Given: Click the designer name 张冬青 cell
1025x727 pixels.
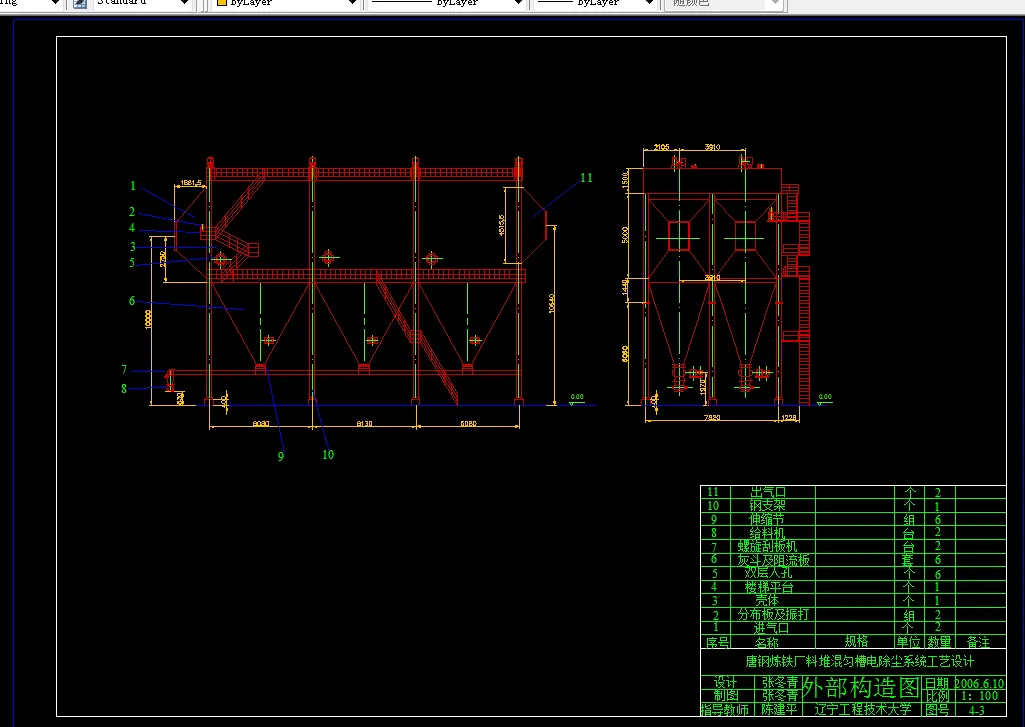Looking at the screenshot, I should 780,684.
